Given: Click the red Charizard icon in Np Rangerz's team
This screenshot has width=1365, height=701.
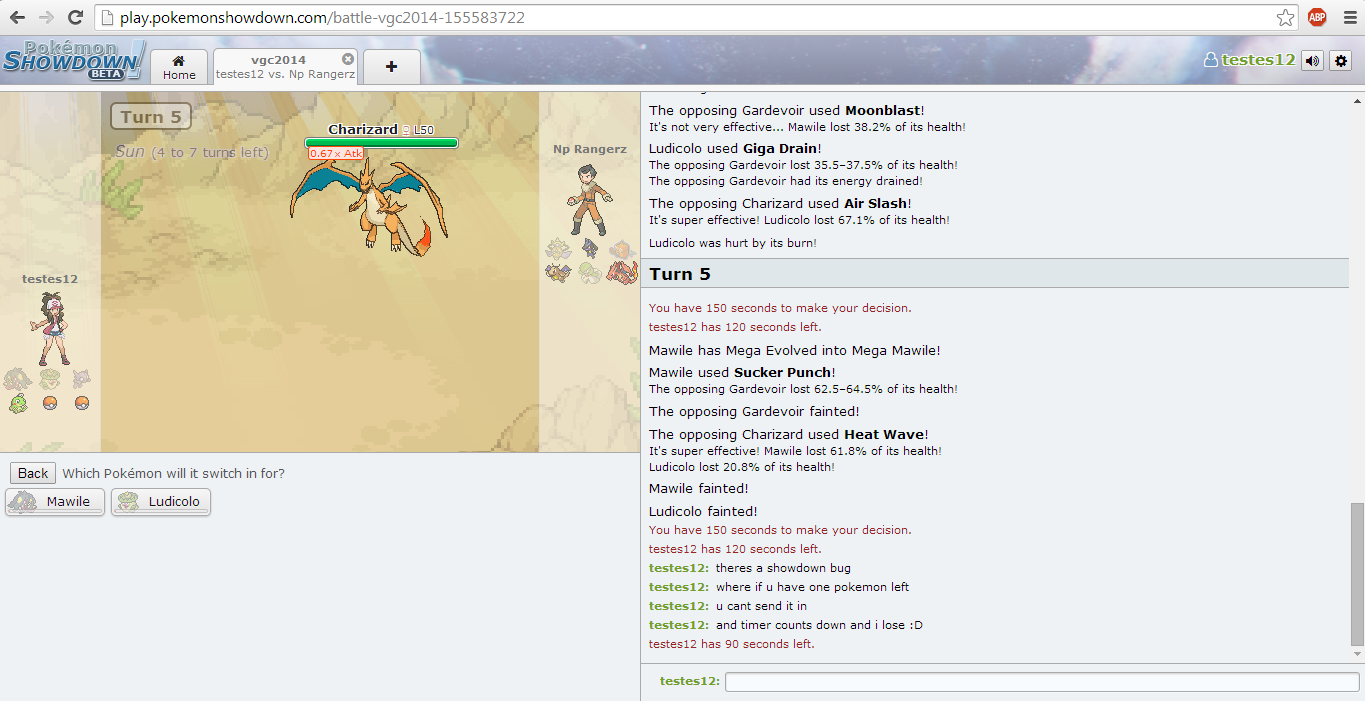Looking at the screenshot, I should (622, 272).
